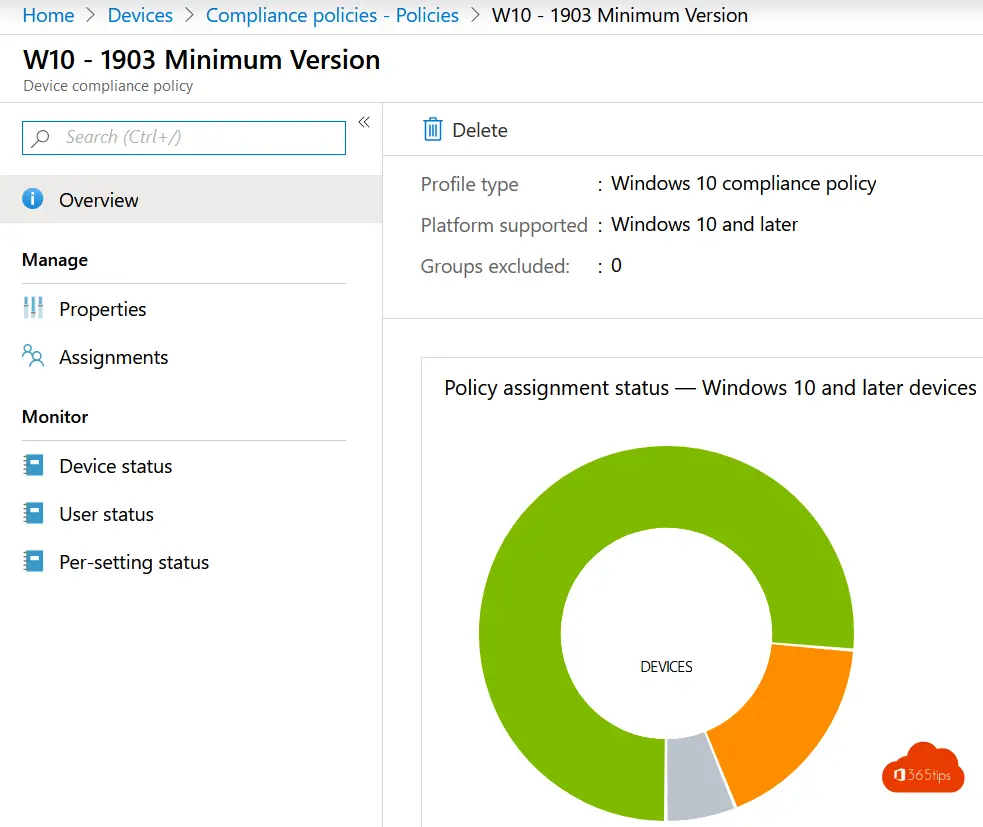Click the Monitor section heading

point(55,416)
